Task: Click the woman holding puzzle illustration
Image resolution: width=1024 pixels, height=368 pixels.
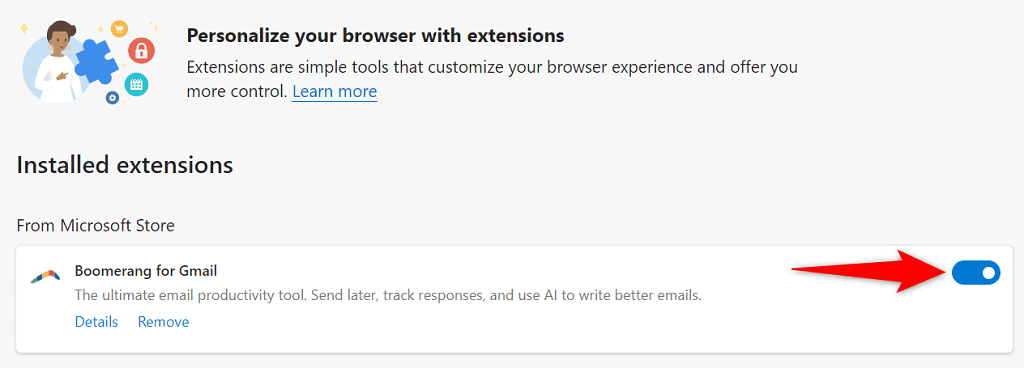Action: click(x=56, y=63)
